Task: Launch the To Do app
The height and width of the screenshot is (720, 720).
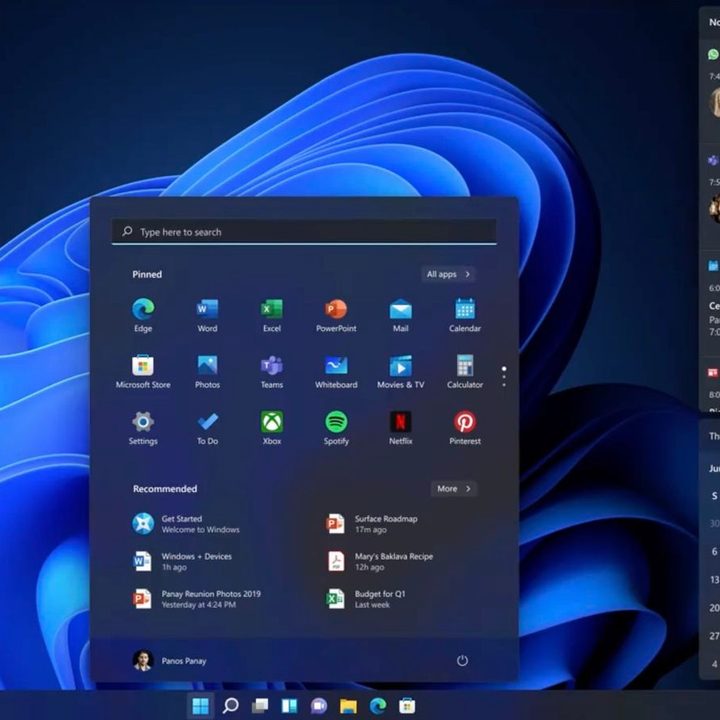Action: [x=207, y=428]
